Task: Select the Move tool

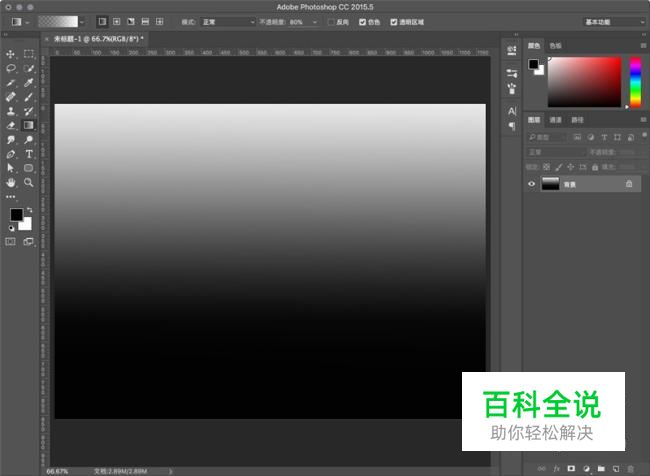Action: click(x=11, y=54)
